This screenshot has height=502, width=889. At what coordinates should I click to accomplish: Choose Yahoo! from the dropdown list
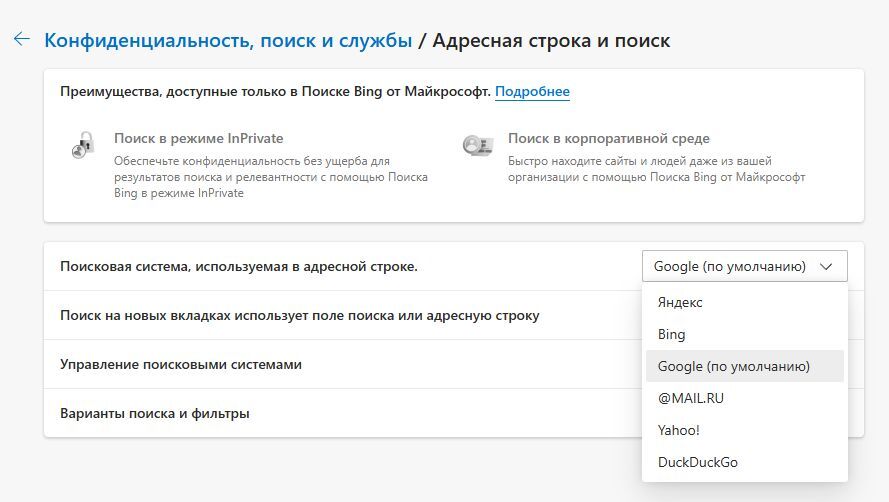pyautogui.click(x=679, y=430)
